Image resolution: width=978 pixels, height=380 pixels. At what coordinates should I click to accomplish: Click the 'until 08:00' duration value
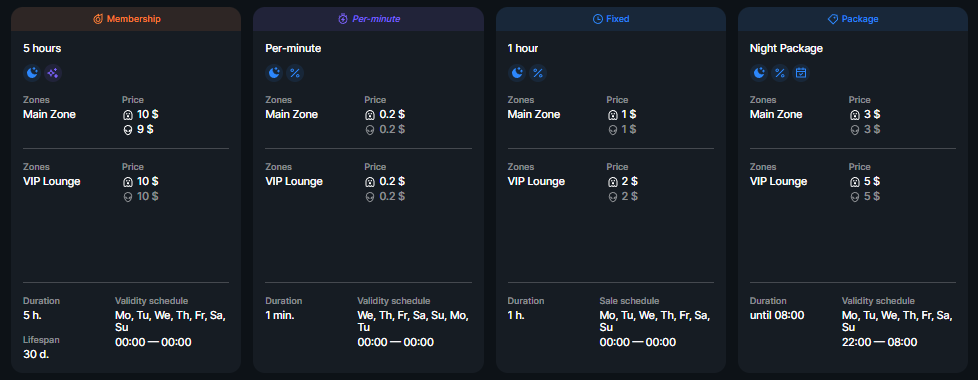click(777, 315)
